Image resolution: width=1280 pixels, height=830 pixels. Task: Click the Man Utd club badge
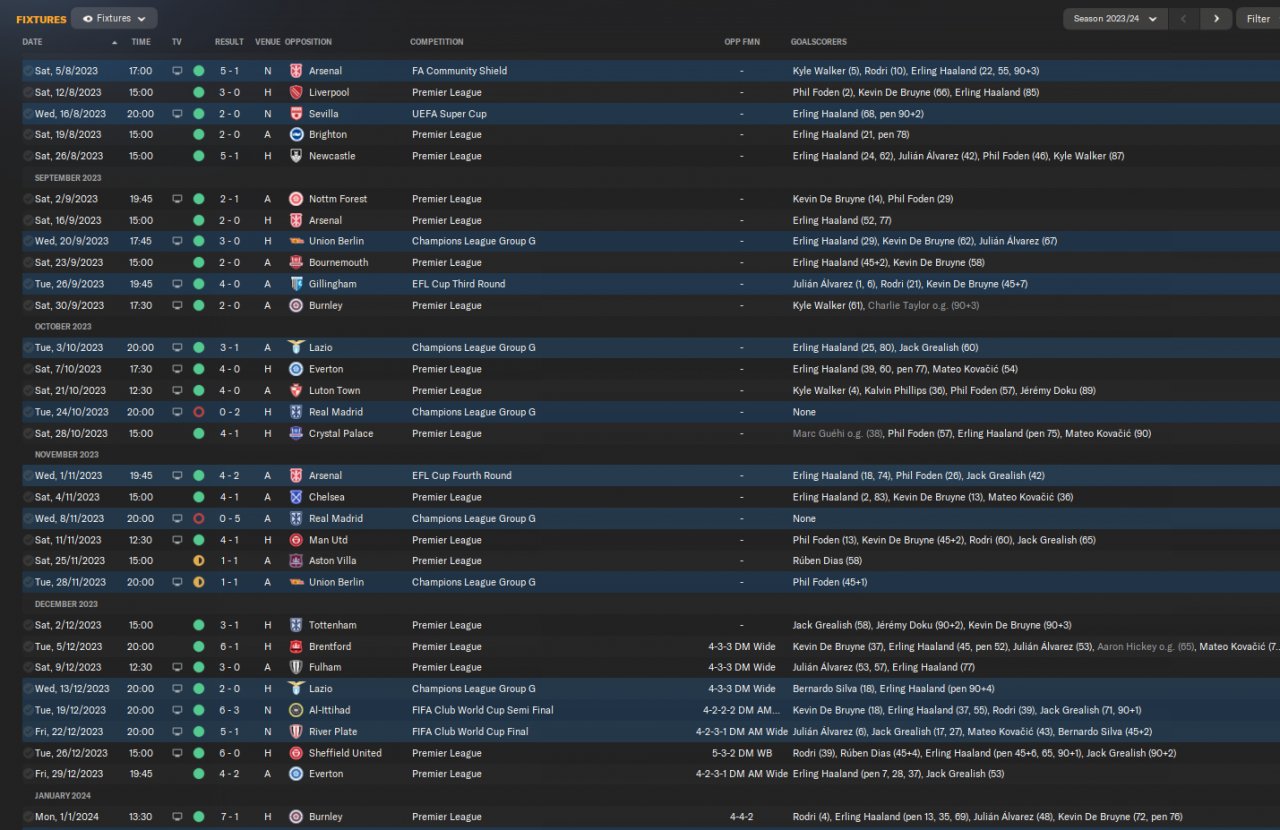tap(296, 540)
